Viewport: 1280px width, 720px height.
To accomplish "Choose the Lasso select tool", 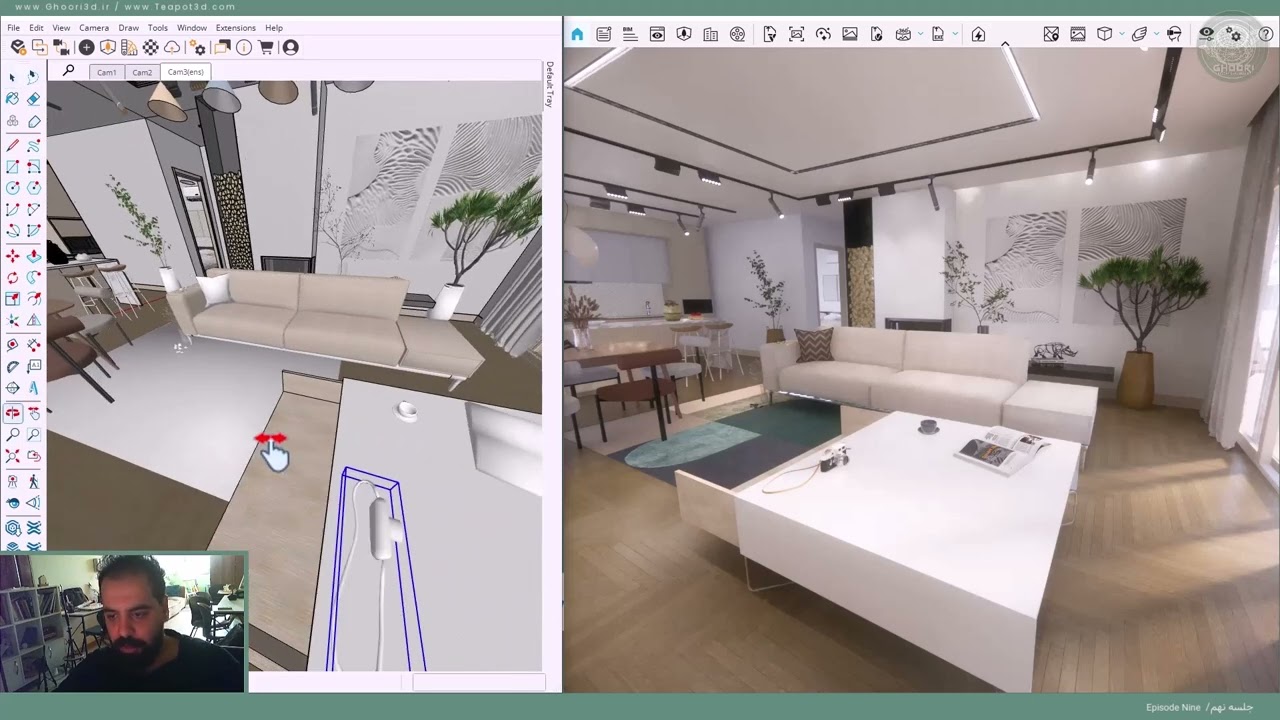I will (34, 76).
